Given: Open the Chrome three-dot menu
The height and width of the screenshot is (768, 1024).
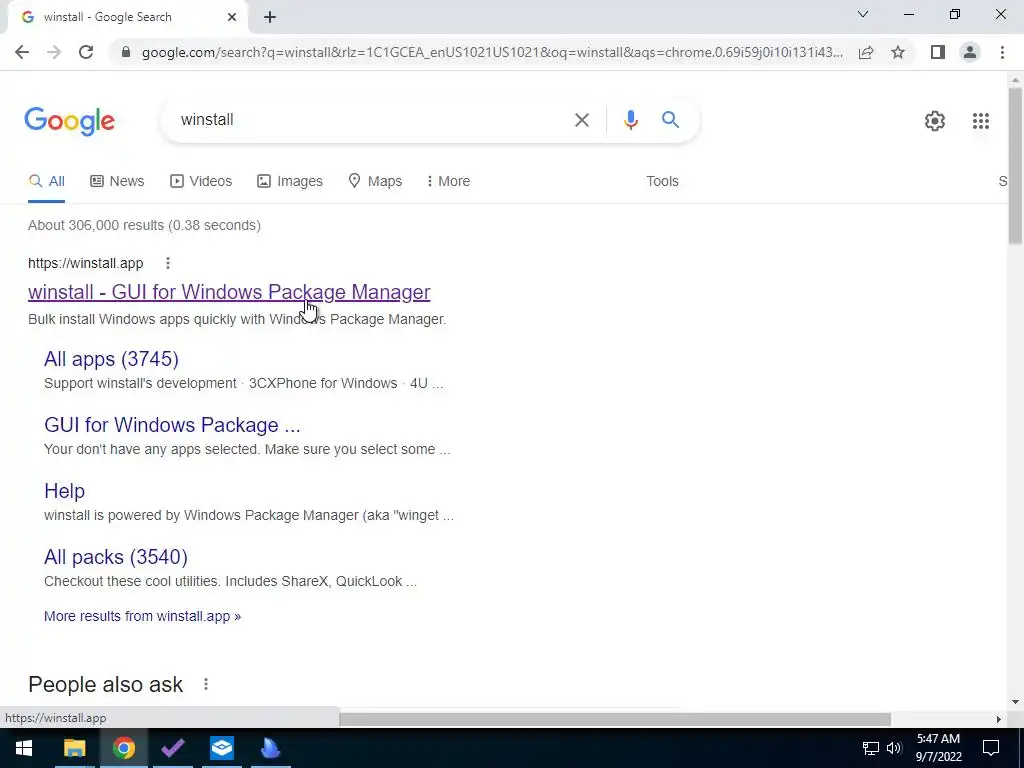Looking at the screenshot, I should pos(1002,52).
